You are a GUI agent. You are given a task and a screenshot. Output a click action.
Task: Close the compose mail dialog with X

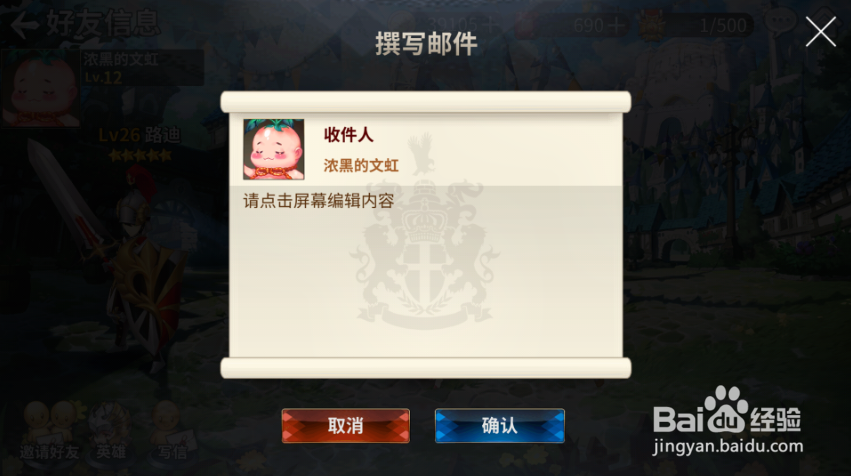pos(821,31)
